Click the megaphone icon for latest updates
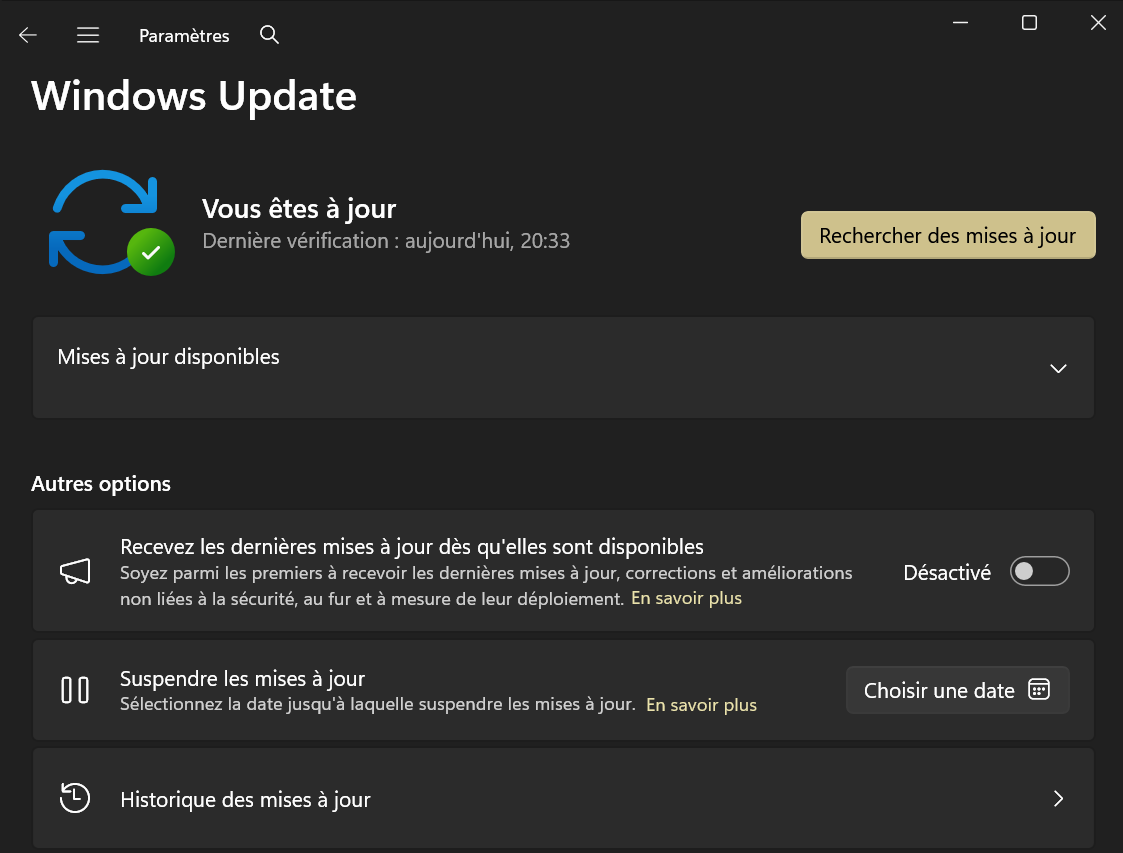Screen dimensions: 1123x853 click(75, 572)
